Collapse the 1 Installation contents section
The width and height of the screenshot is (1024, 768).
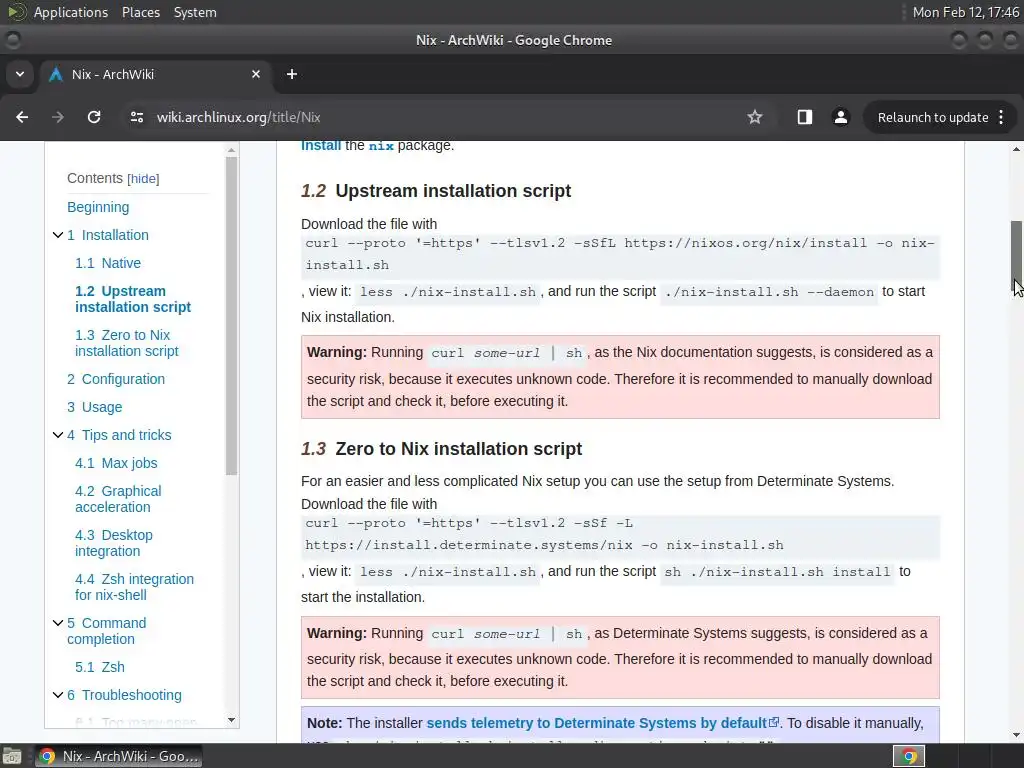pyautogui.click(x=57, y=235)
